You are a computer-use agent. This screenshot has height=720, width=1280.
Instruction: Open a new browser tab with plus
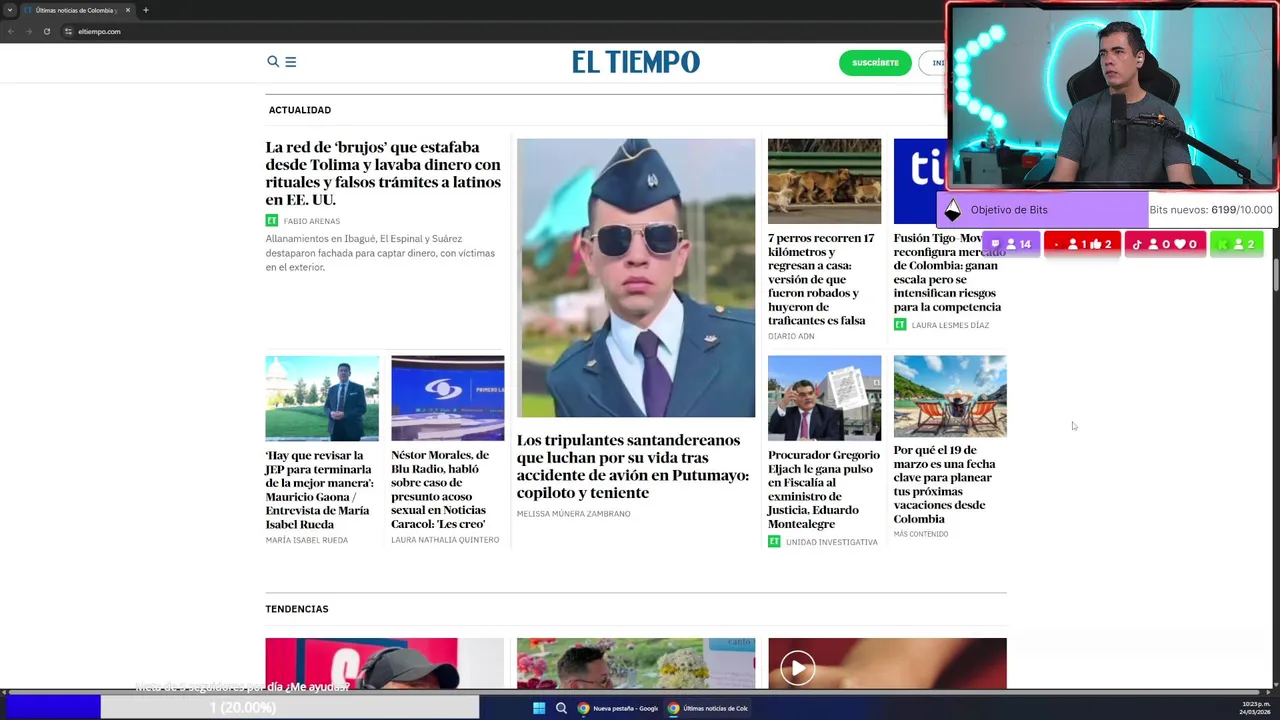point(145,10)
